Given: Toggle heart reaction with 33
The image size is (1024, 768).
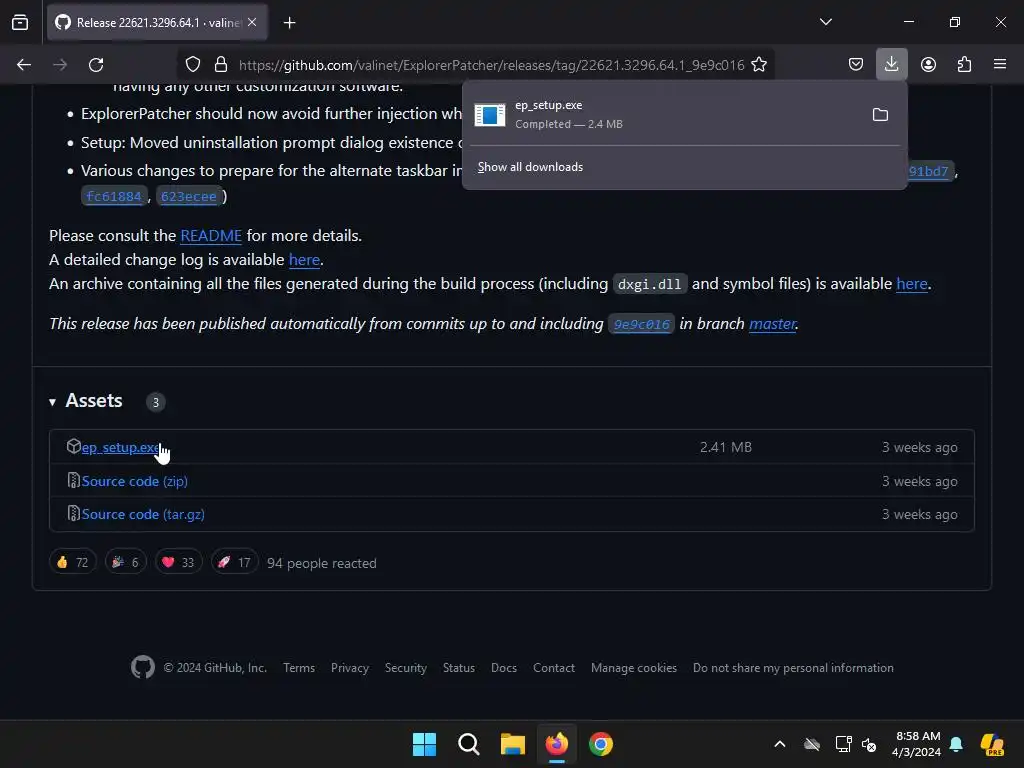Looking at the screenshot, I should tap(178, 562).
